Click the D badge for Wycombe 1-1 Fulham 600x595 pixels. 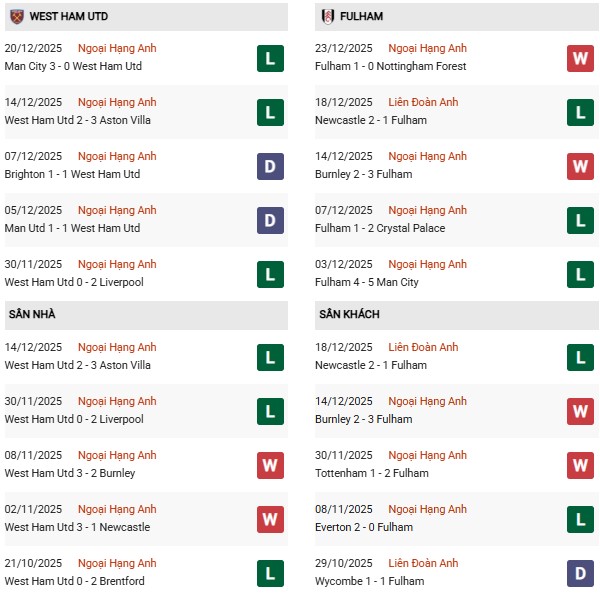pos(581,573)
